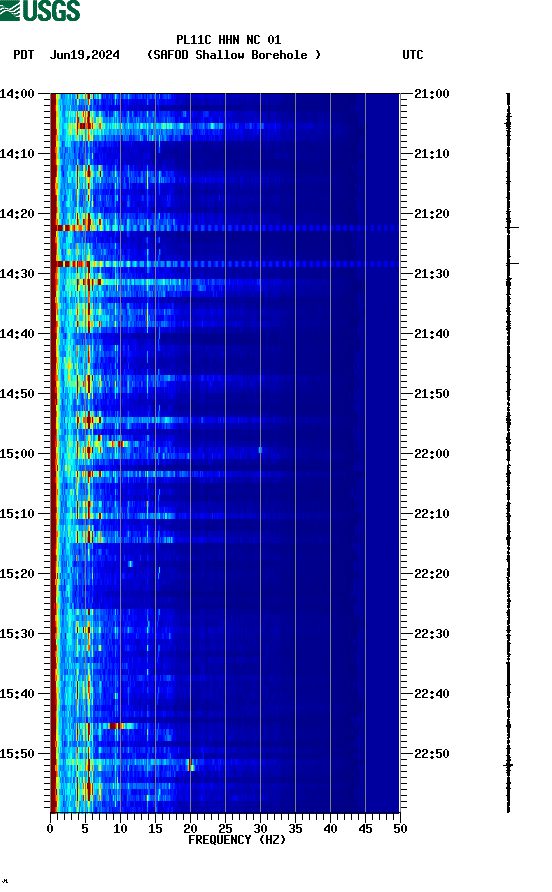Click the 22:30 UTC time label
This screenshot has height=892, width=552.
click(432, 634)
